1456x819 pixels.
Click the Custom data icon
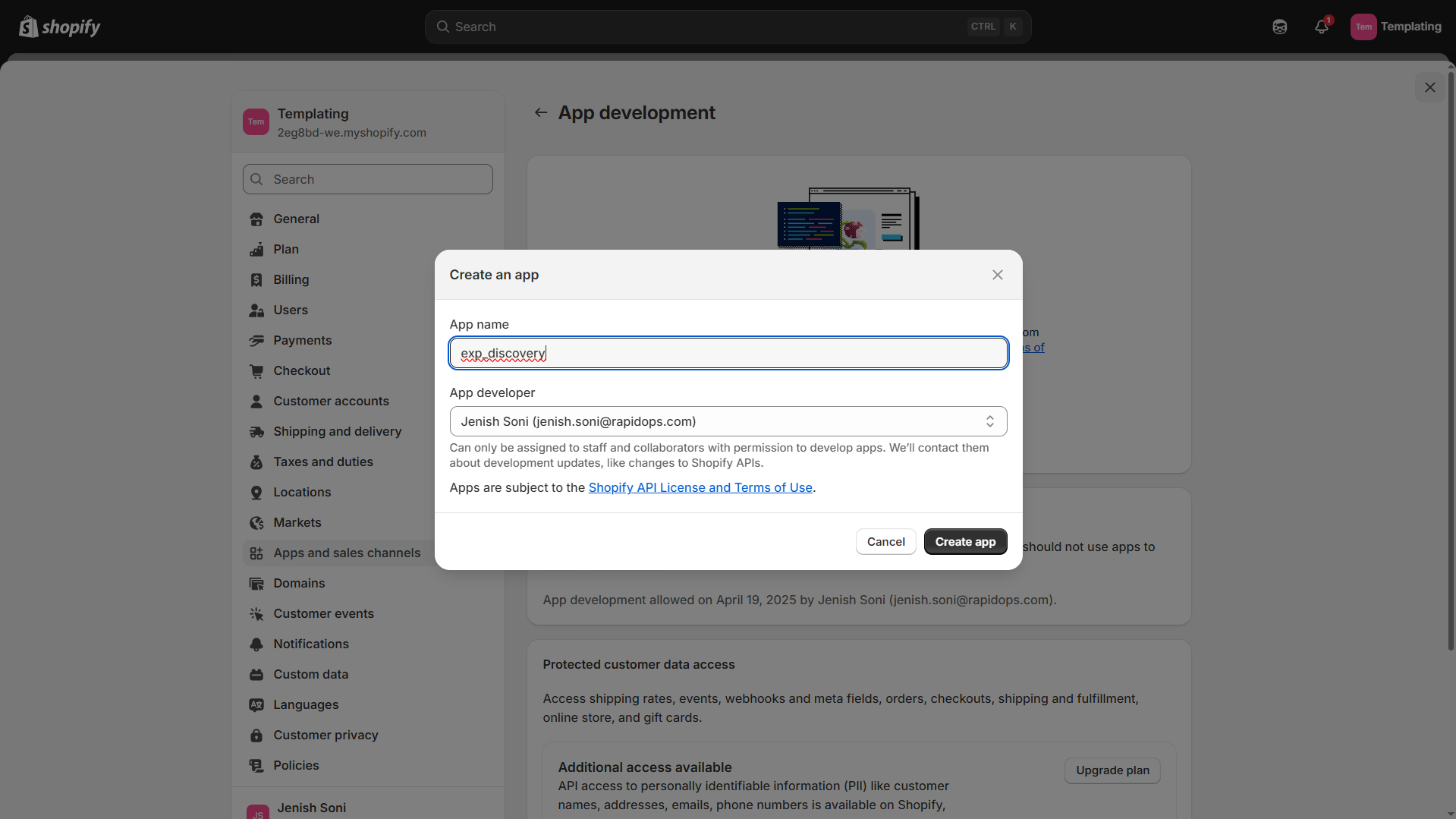[256, 674]
